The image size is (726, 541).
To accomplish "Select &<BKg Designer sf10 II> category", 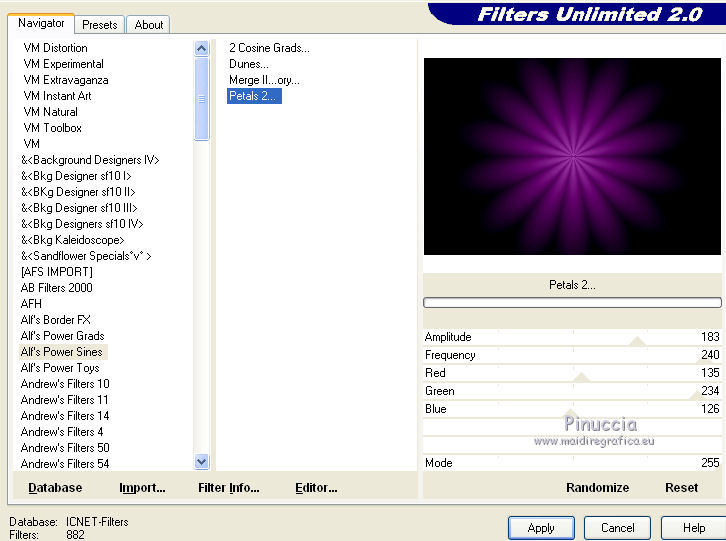I will 78,192.
